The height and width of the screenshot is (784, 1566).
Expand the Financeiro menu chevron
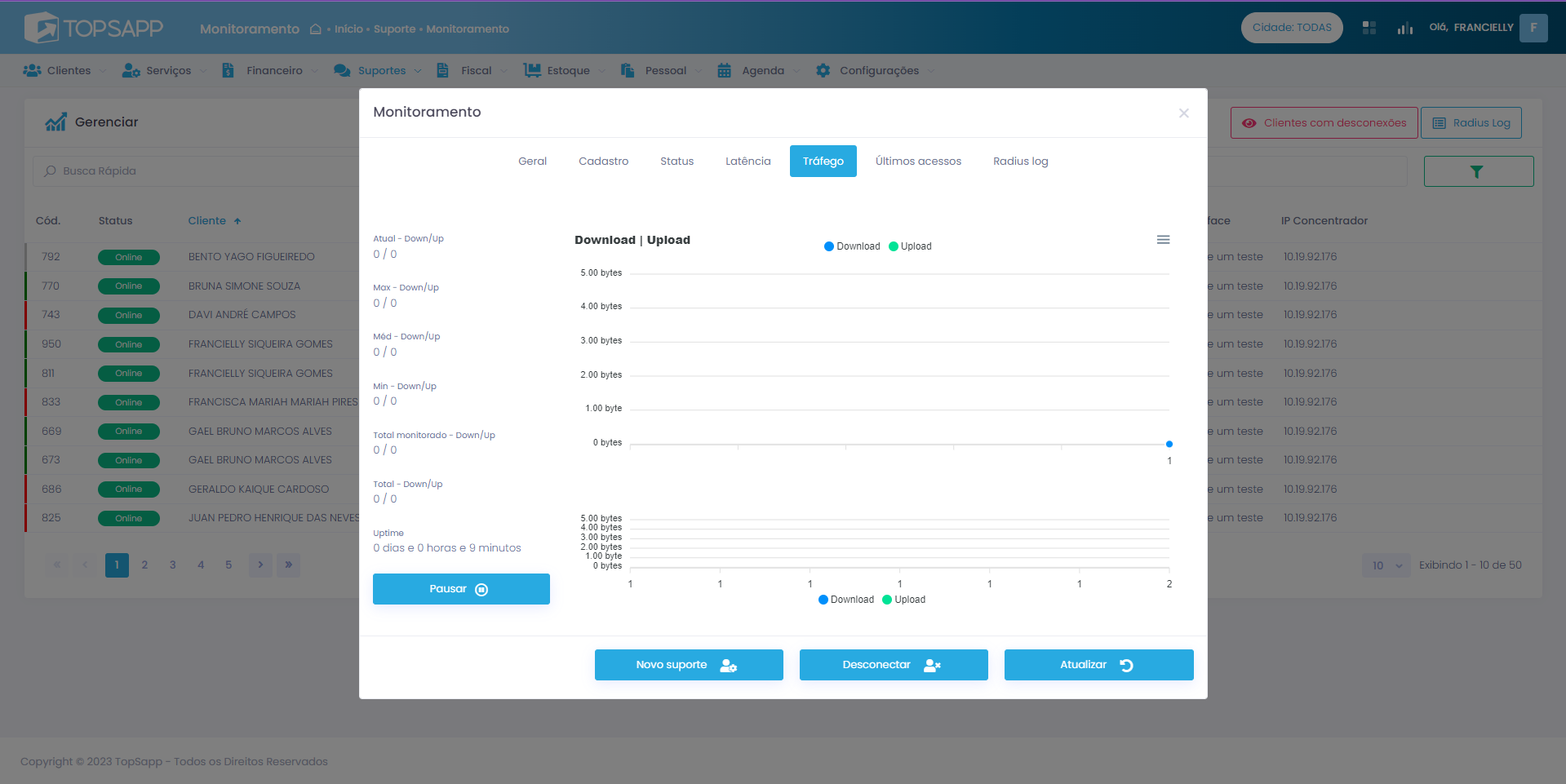tap(314, 71)
